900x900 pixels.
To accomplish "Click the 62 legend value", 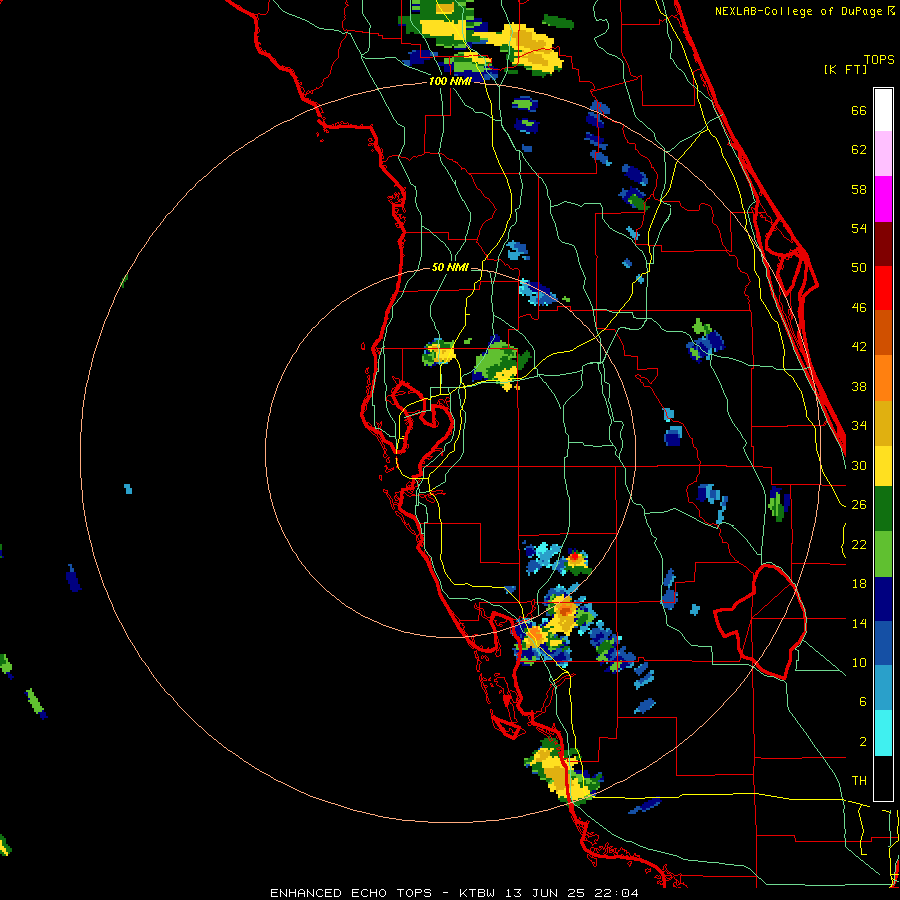I will (859, 150).
